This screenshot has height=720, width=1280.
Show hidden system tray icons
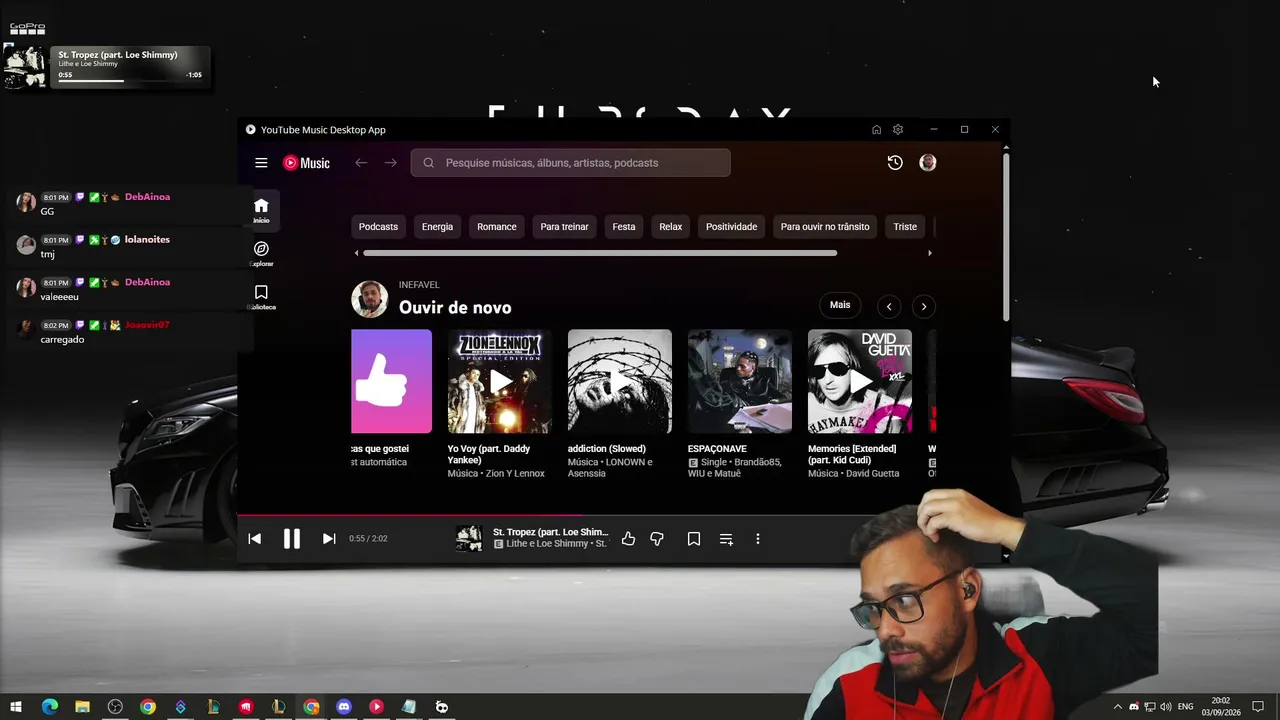(1118, 707)
